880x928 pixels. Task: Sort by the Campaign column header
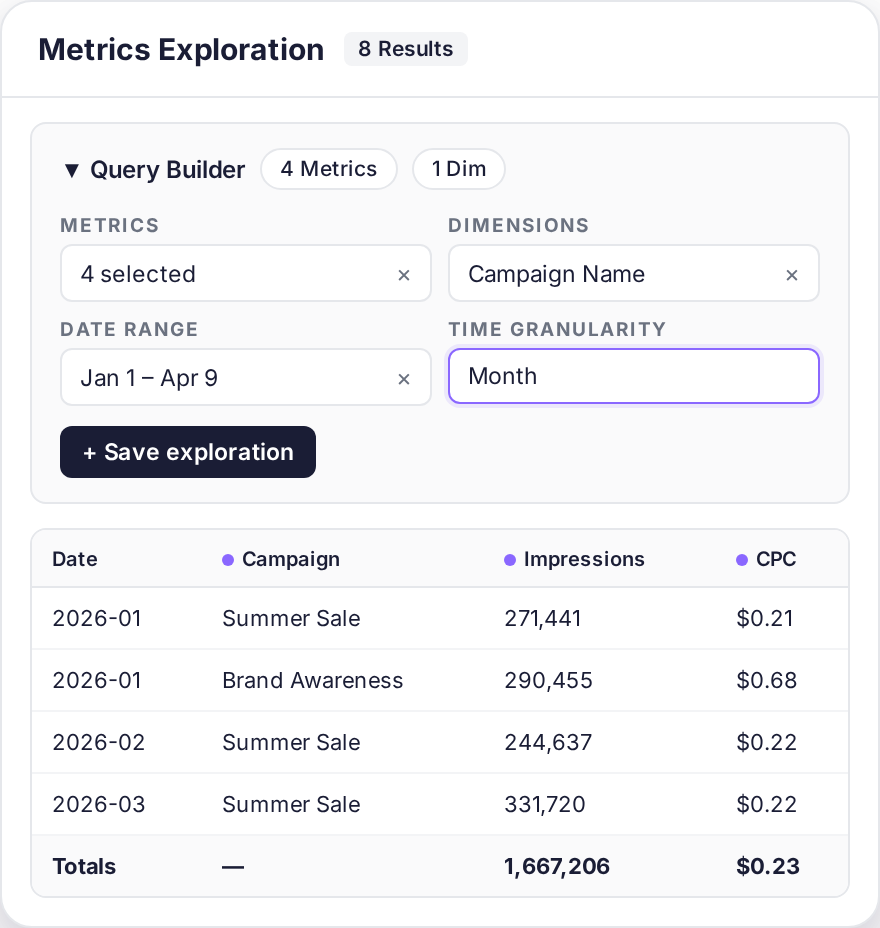pyautogui.click(x=291, y=559)
